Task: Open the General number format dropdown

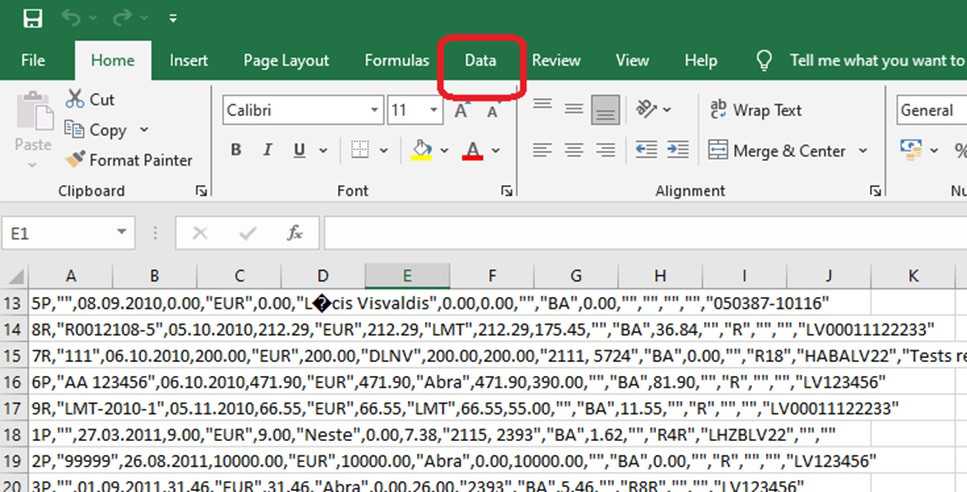Action: [931, 110]
